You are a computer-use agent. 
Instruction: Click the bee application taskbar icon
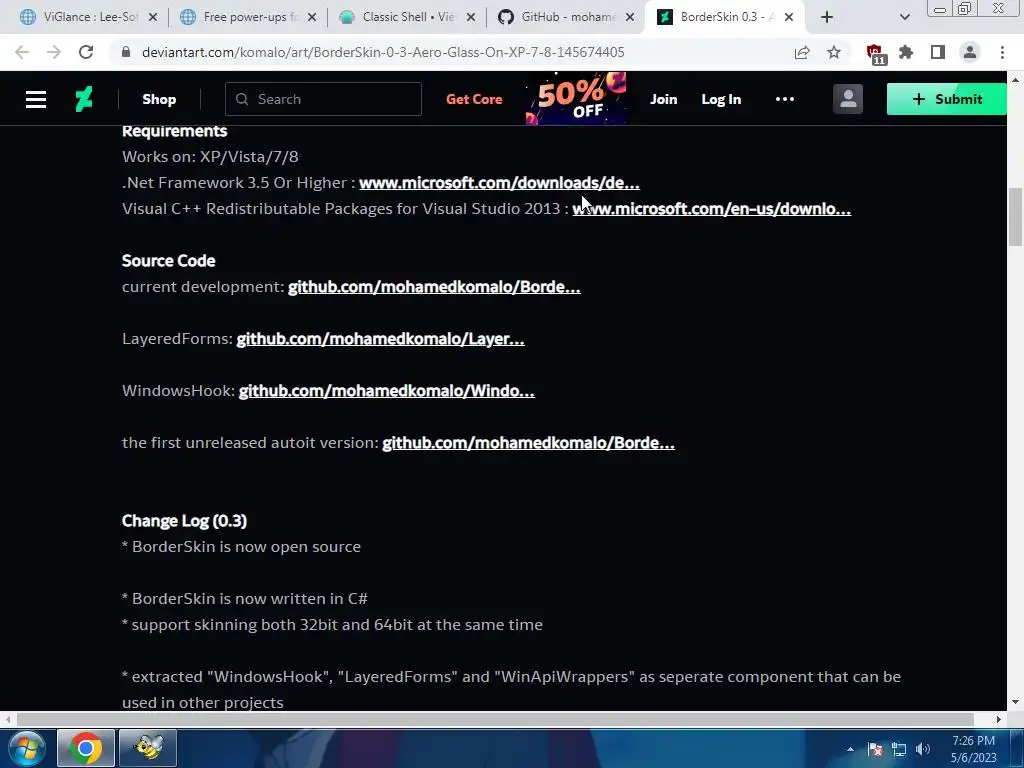148,748
